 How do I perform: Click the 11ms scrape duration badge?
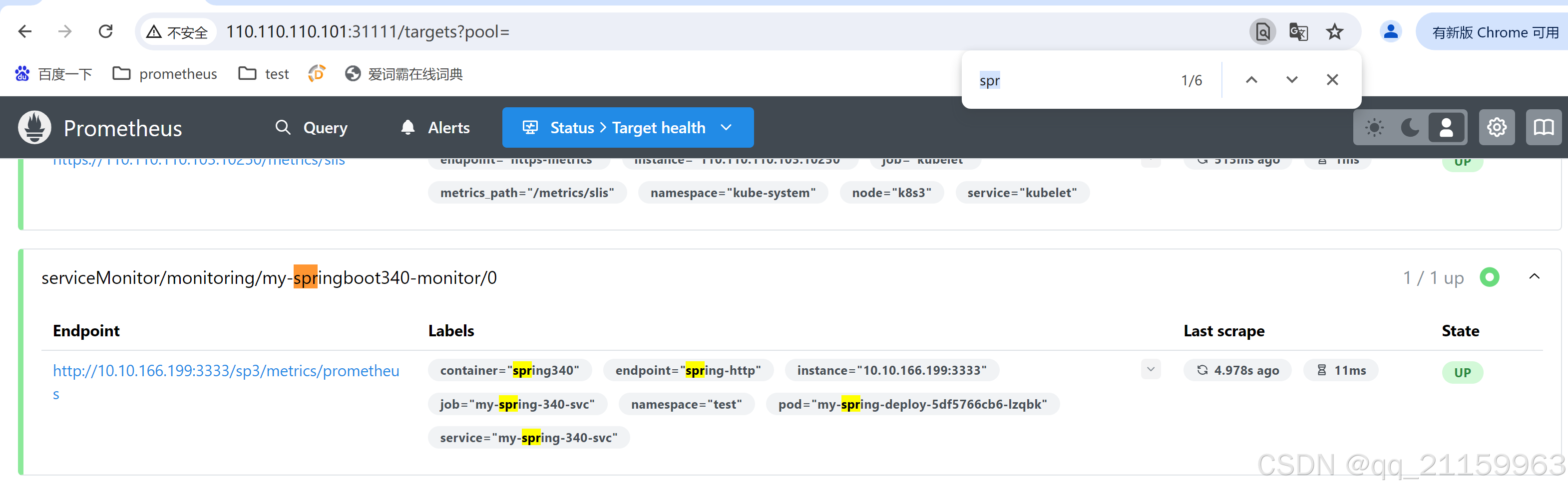point(1341,371)
